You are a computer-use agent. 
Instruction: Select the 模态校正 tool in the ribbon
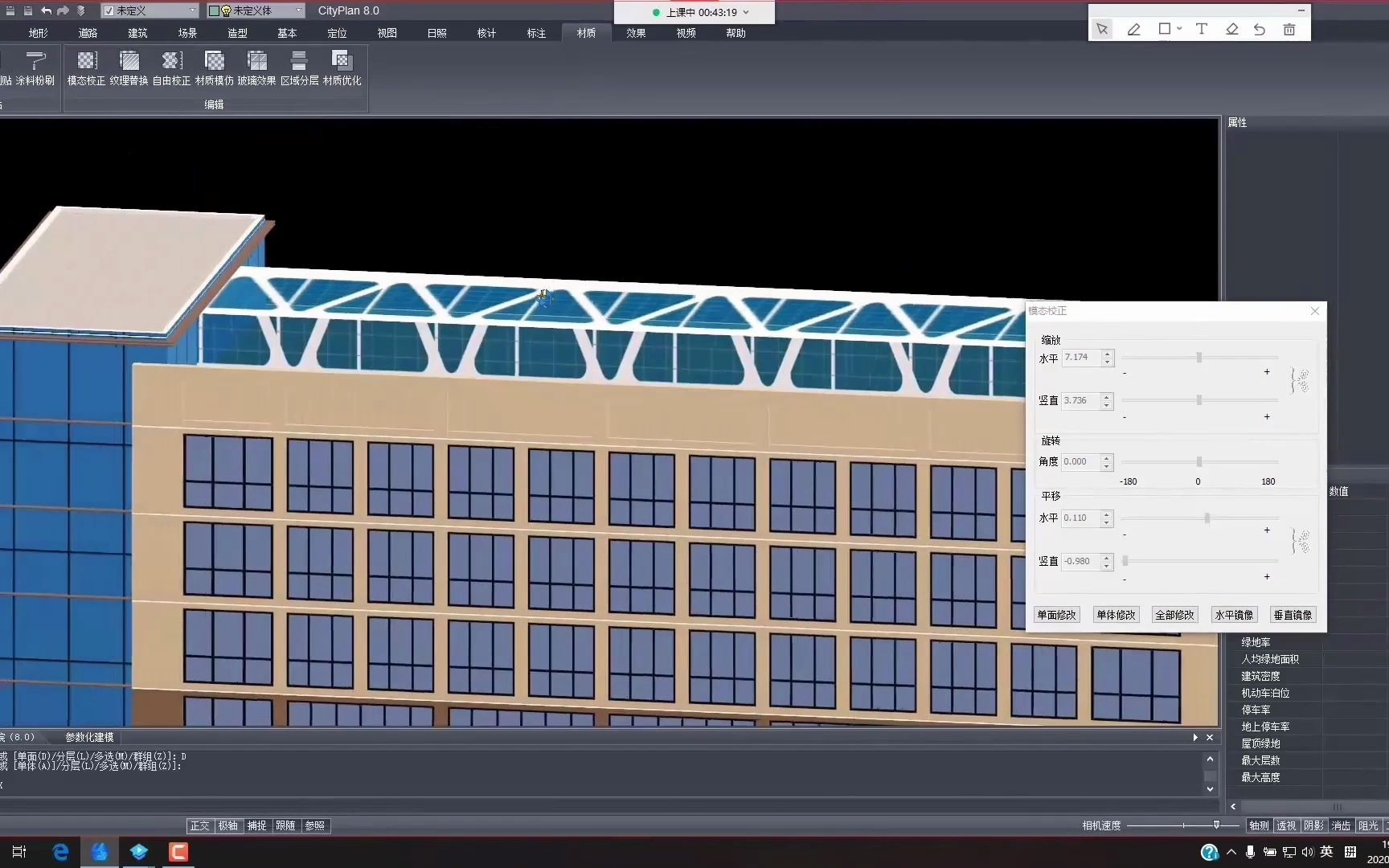coord(86,68)
